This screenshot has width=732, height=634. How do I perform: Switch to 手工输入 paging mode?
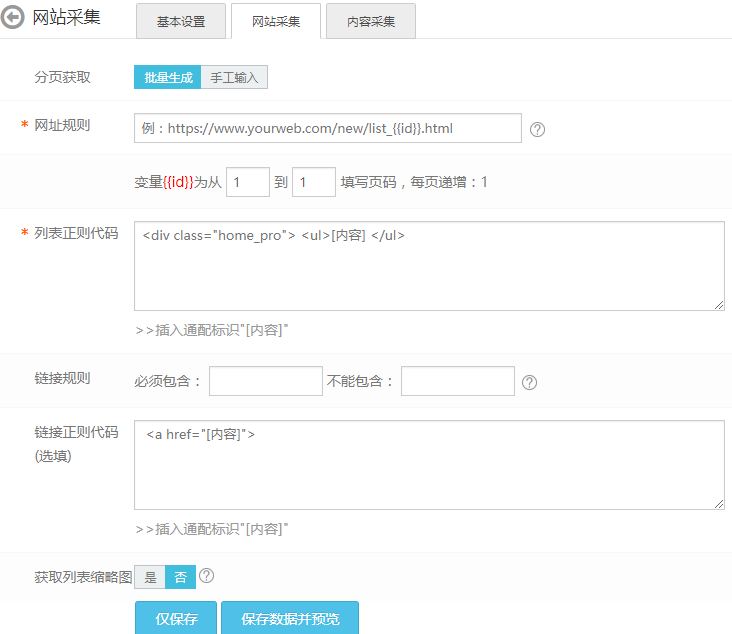[x=234, y=78]
